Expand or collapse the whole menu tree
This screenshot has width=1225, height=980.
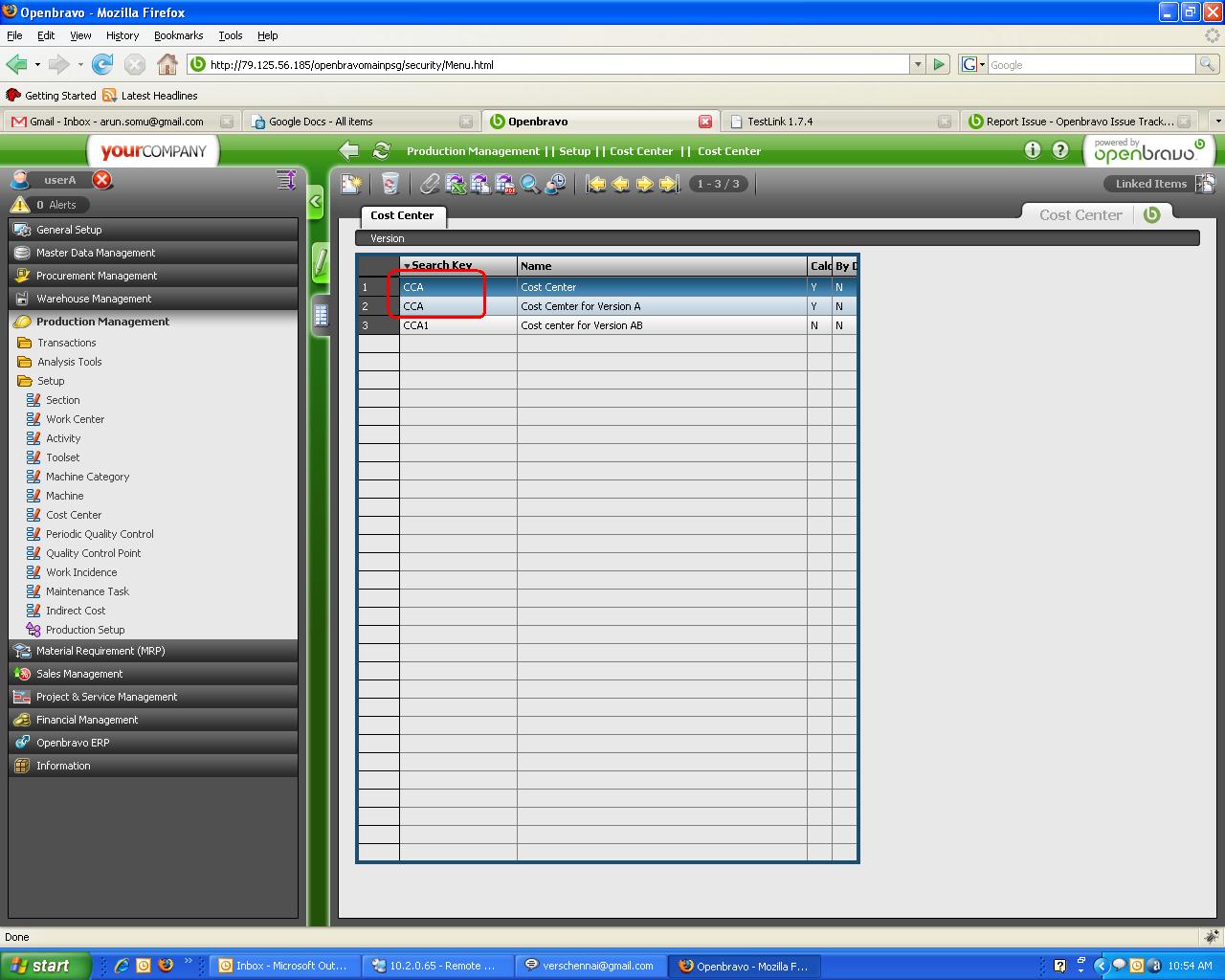[285, 179]
